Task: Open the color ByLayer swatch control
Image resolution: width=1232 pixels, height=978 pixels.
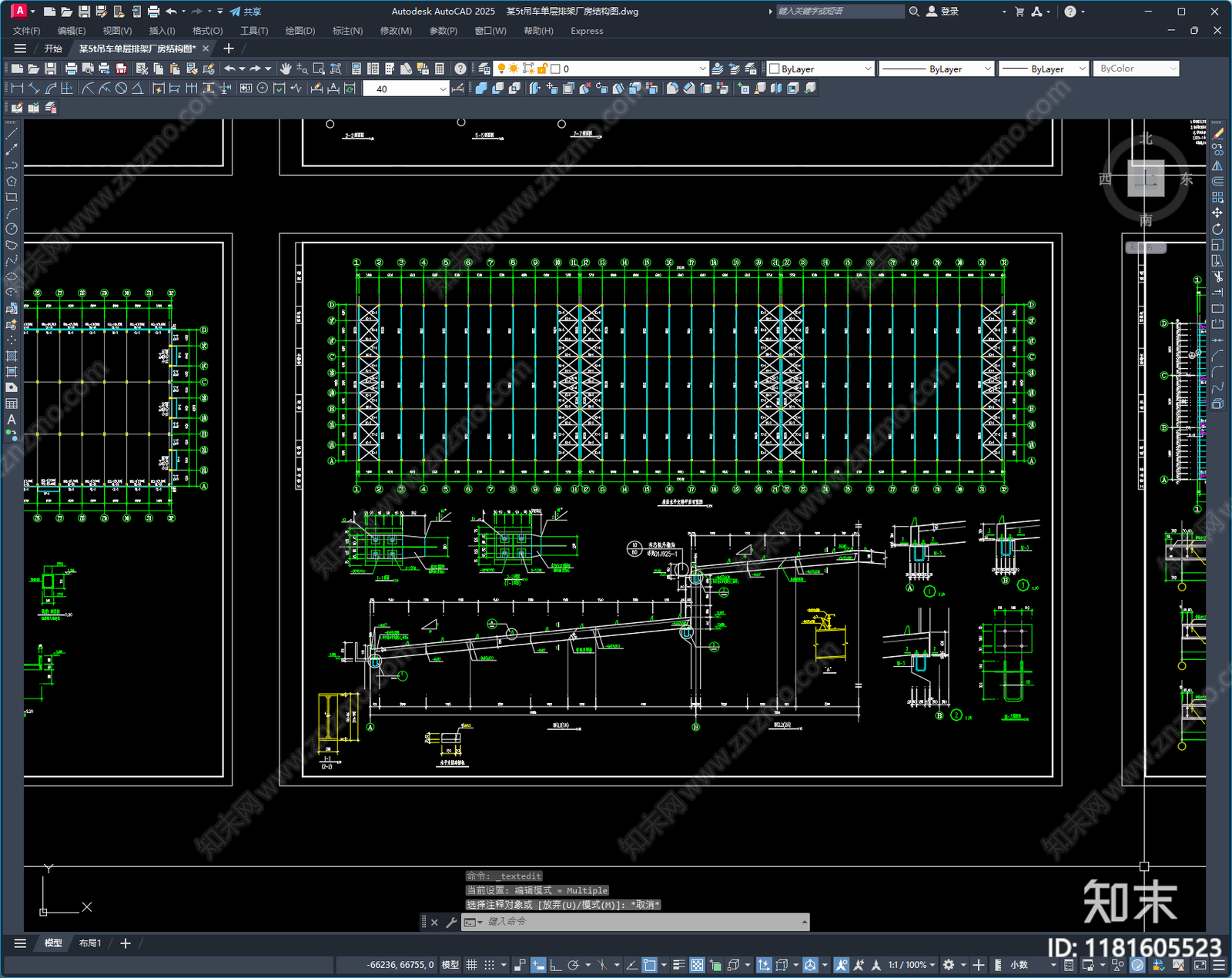Action: click(x=820, y=69)
